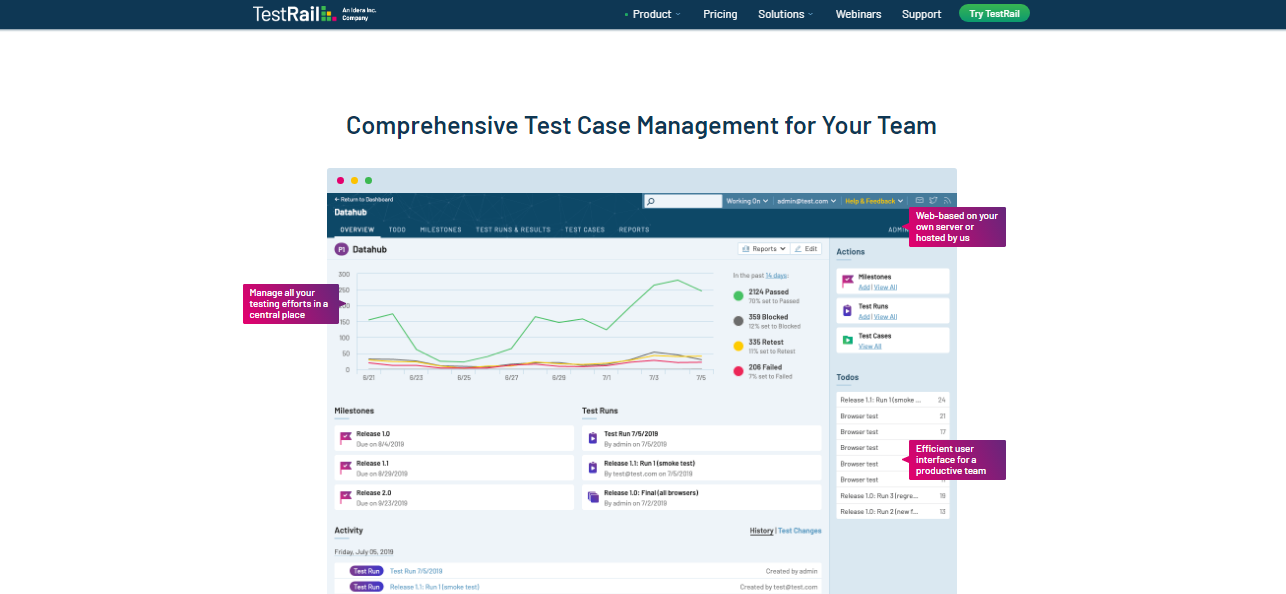The width and height of the screenshot is (1286, 594).
Task: Switch to the Milestones tab
Action: [x=441, y=230]
